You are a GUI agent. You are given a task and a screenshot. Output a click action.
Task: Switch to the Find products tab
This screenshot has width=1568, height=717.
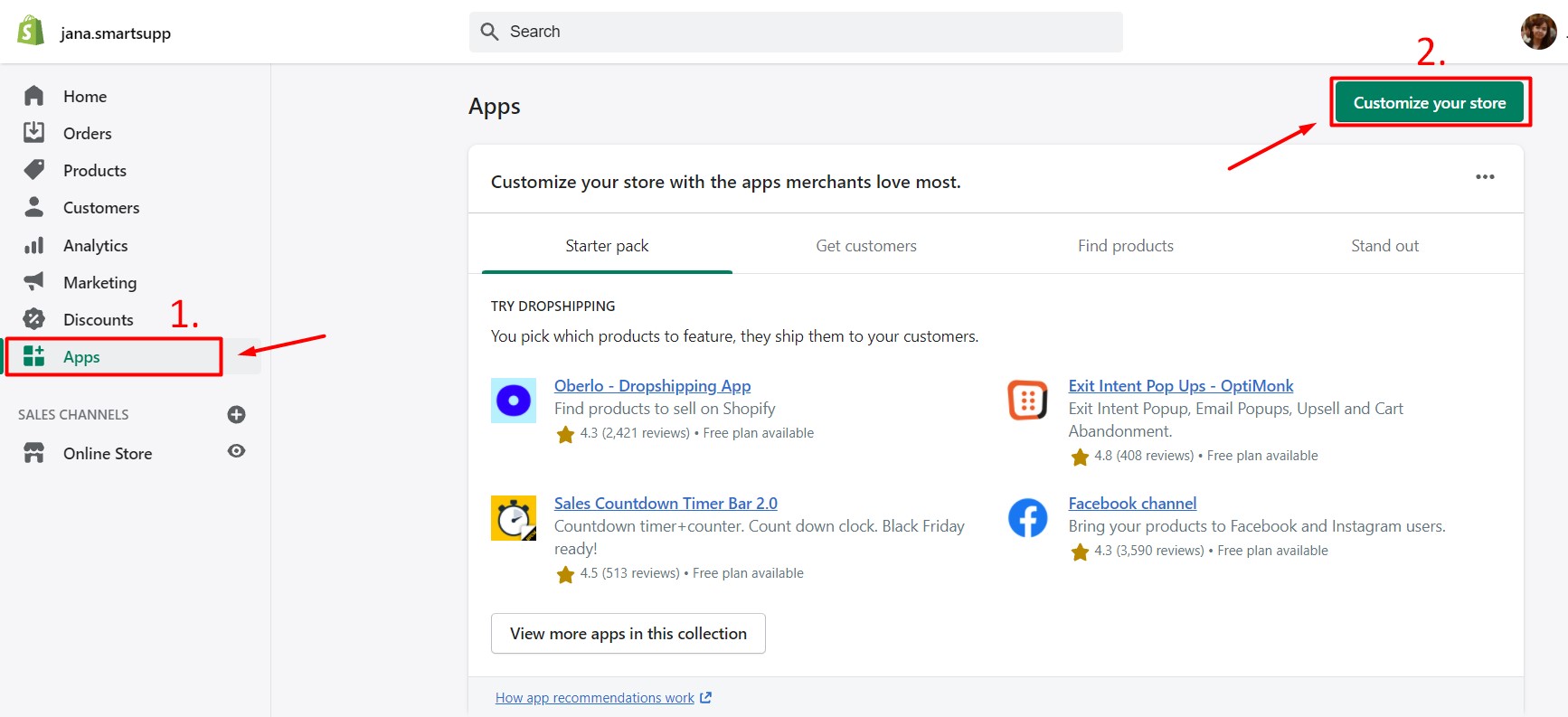1126,245
